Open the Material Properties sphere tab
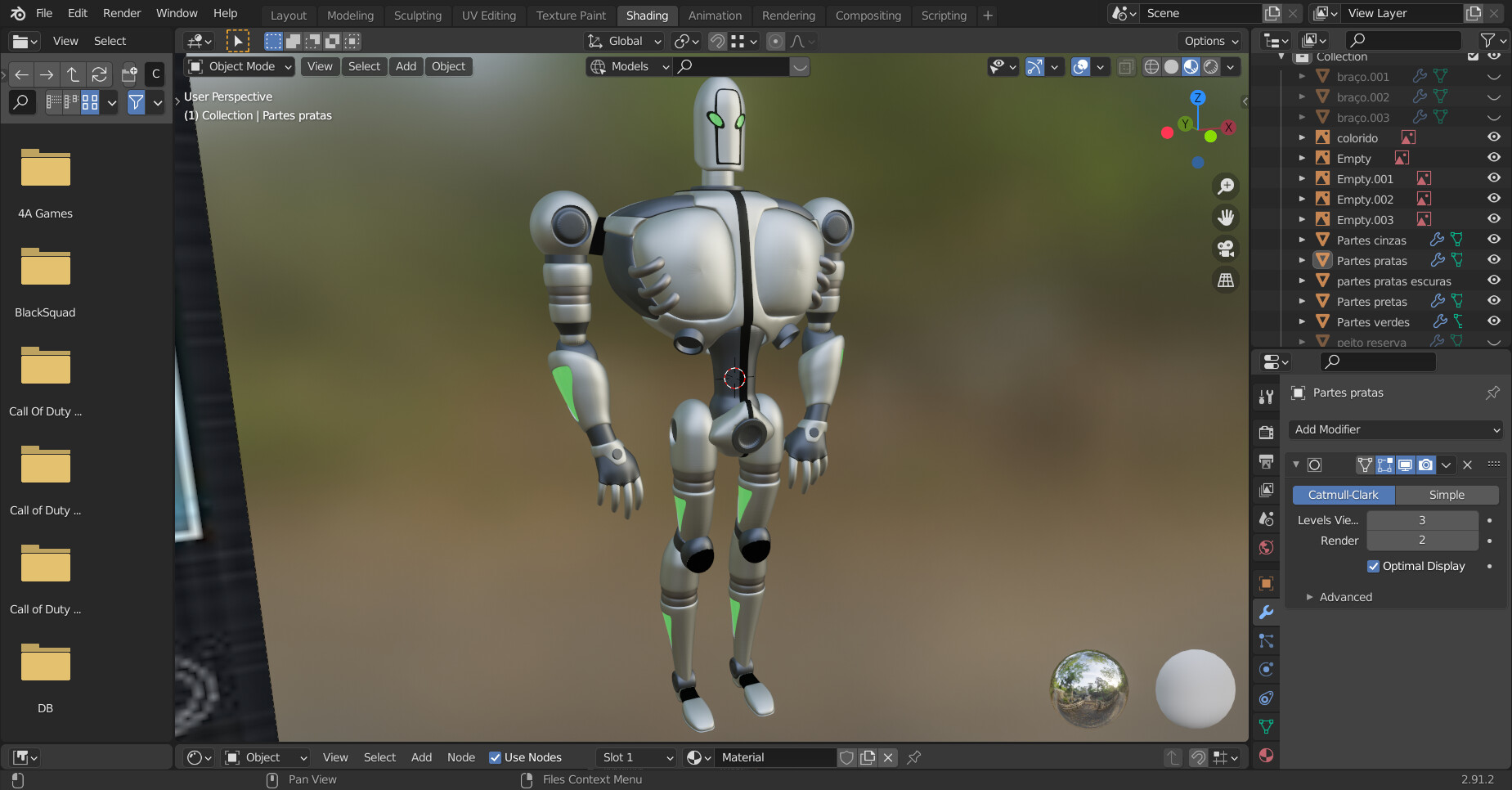 pos(1266,756)
